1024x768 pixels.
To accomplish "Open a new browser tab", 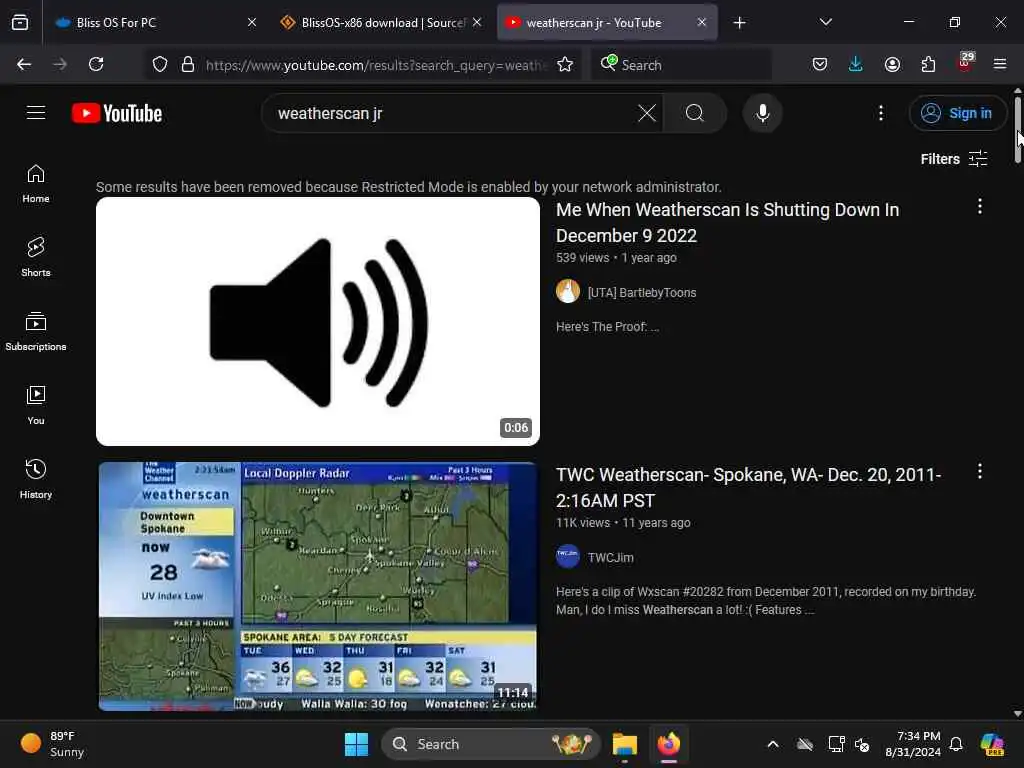I will pyautogui.click(x=739, y=23).
